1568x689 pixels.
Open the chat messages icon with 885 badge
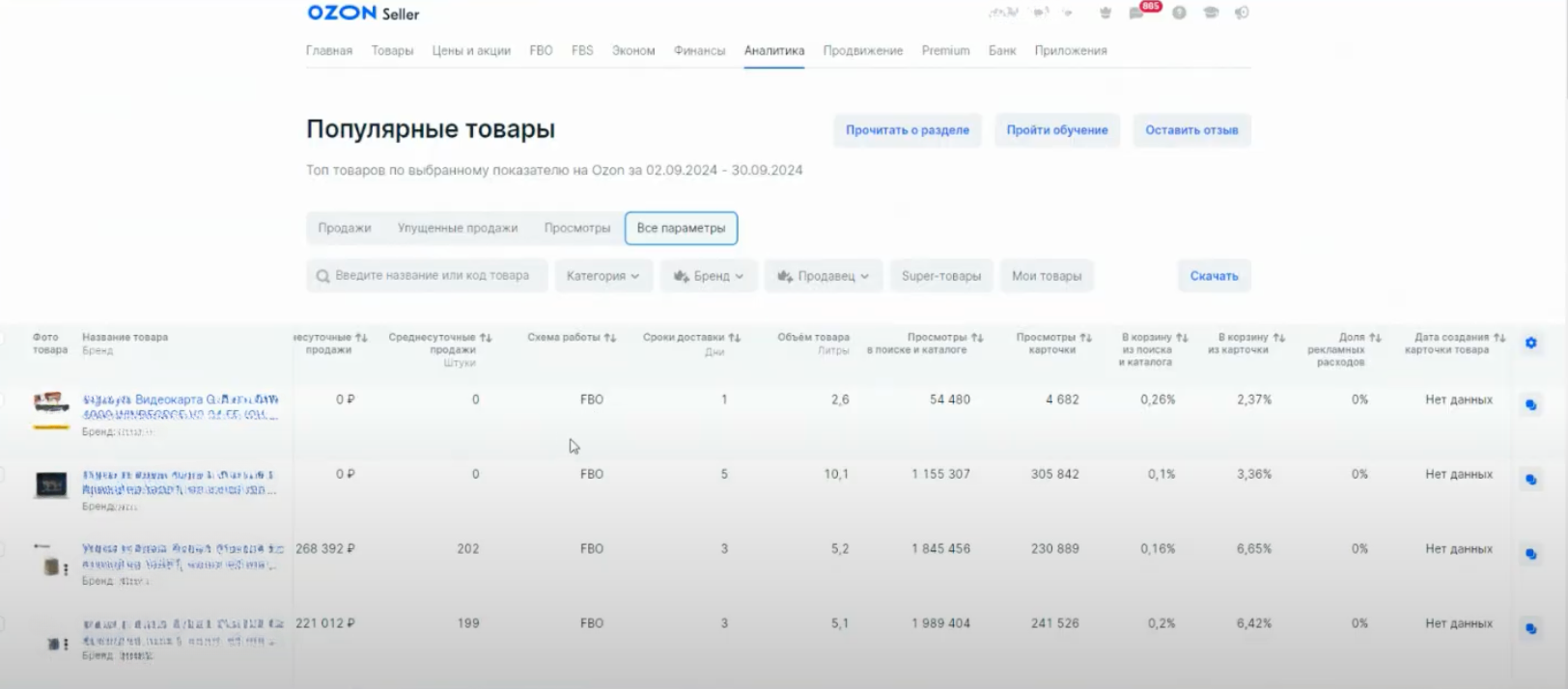1136,13
